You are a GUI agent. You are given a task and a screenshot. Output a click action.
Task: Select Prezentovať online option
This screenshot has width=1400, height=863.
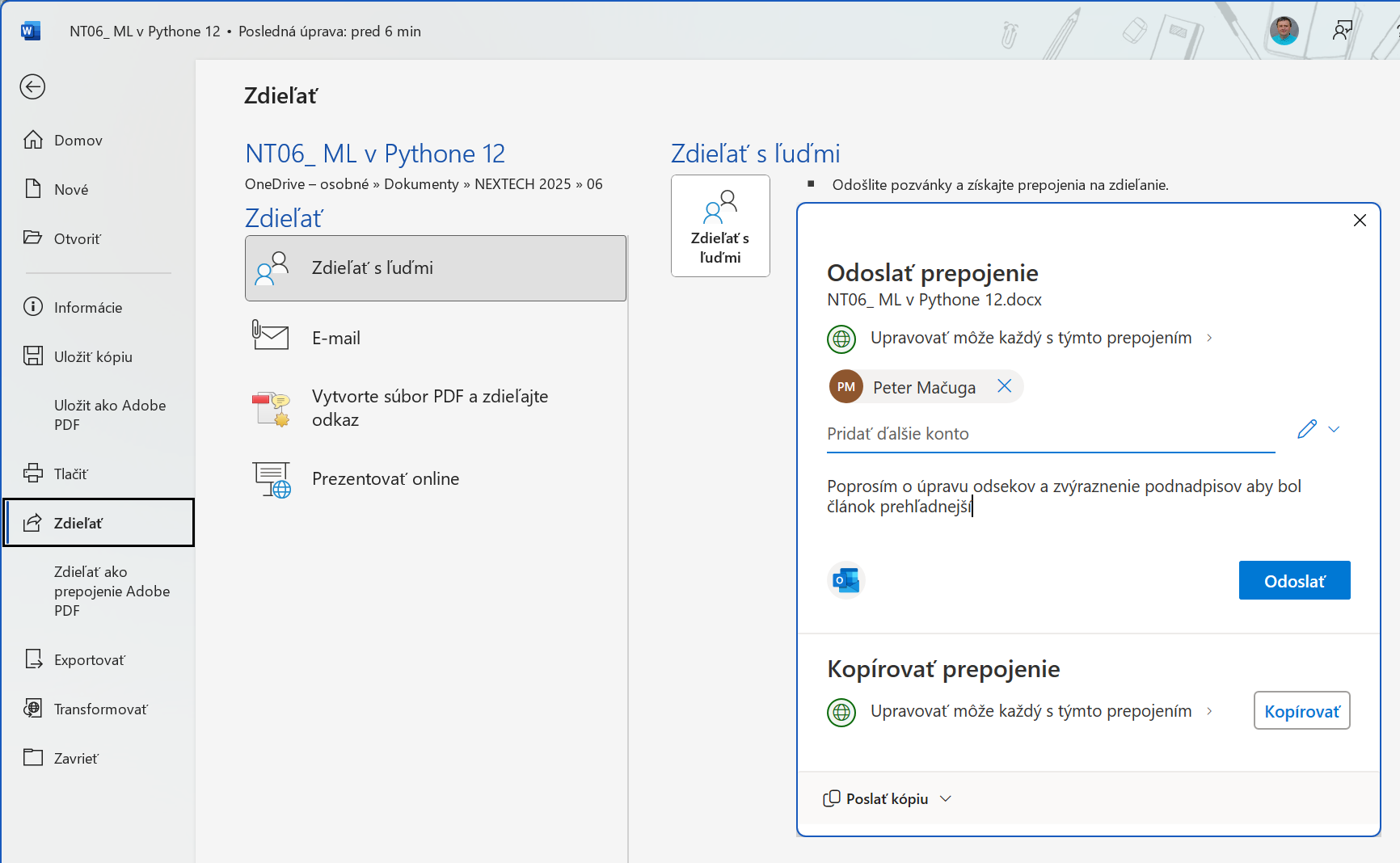click(x=386, y=478)
